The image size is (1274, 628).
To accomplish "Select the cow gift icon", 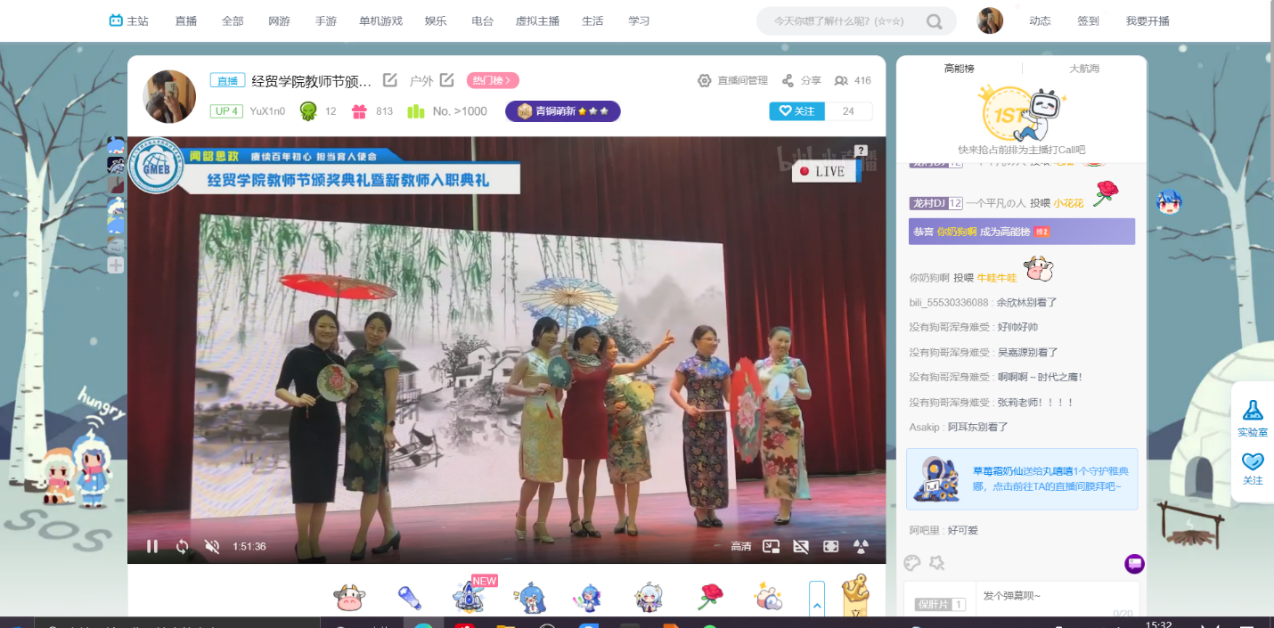I will coord(348,597).
